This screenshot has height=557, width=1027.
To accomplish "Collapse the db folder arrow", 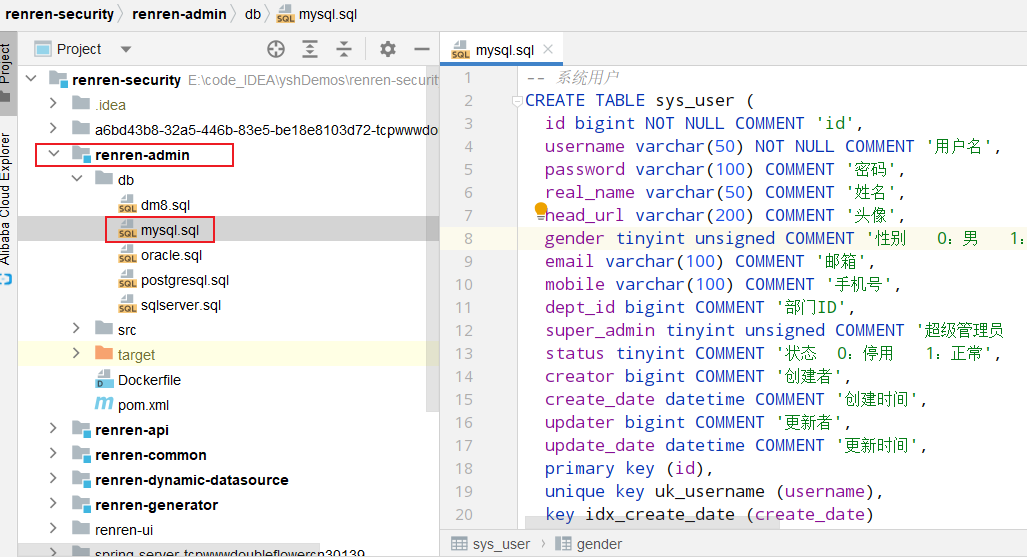I will 77,179.
